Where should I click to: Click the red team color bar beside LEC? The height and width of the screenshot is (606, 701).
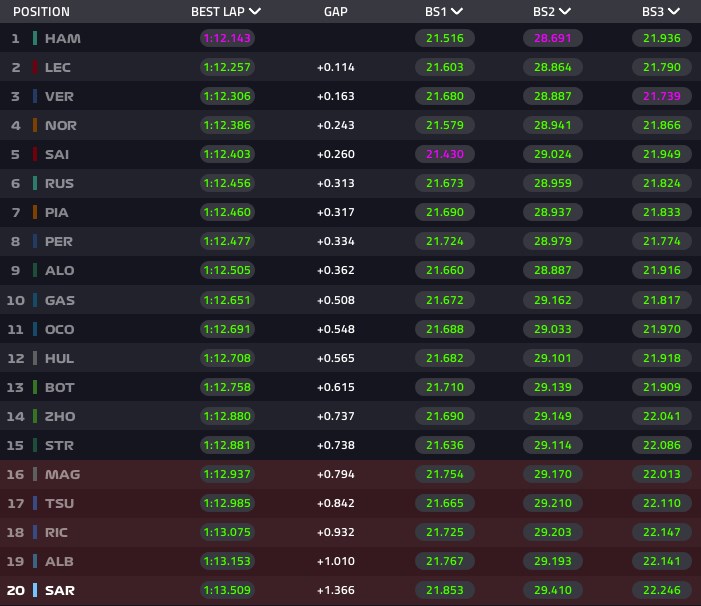(35, 67)
